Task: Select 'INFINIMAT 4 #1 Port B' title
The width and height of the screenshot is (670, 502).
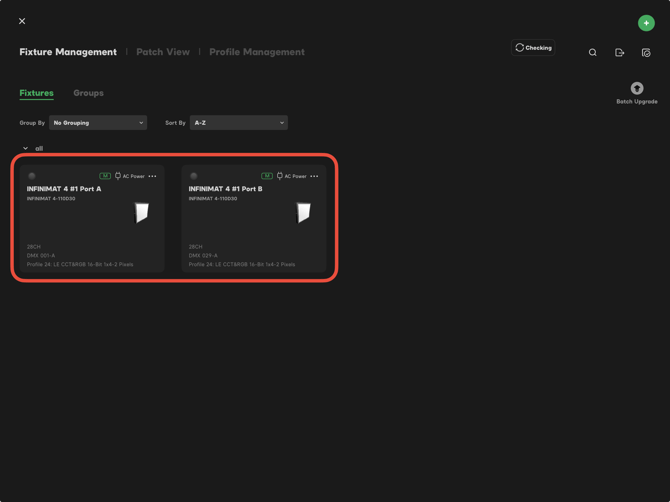Action: click(226, 189)
